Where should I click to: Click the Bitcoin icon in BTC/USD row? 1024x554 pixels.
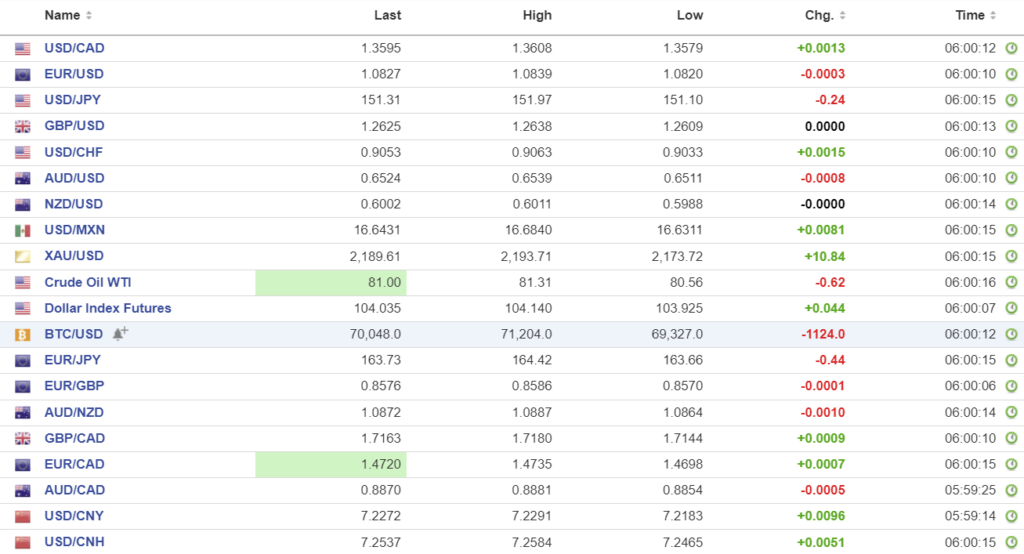pos(23,334)
